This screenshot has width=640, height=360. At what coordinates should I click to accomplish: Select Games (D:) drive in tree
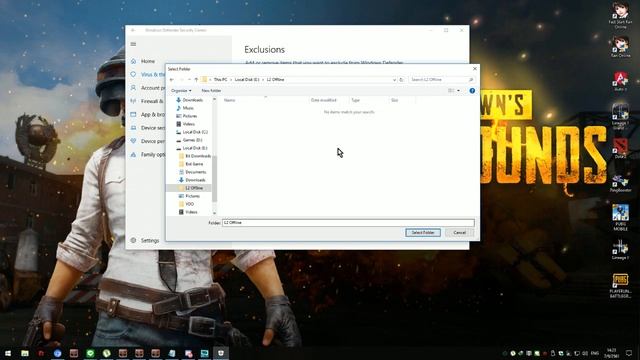tap(189, 140)
